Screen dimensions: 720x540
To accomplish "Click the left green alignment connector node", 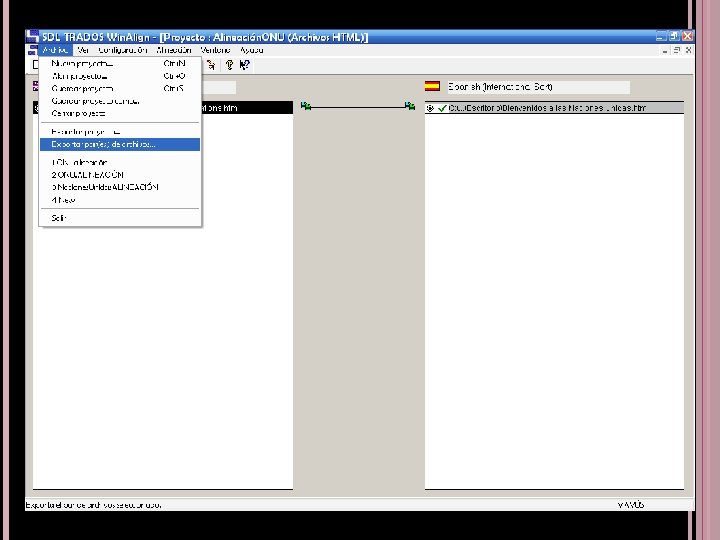I will click(306, 106).
